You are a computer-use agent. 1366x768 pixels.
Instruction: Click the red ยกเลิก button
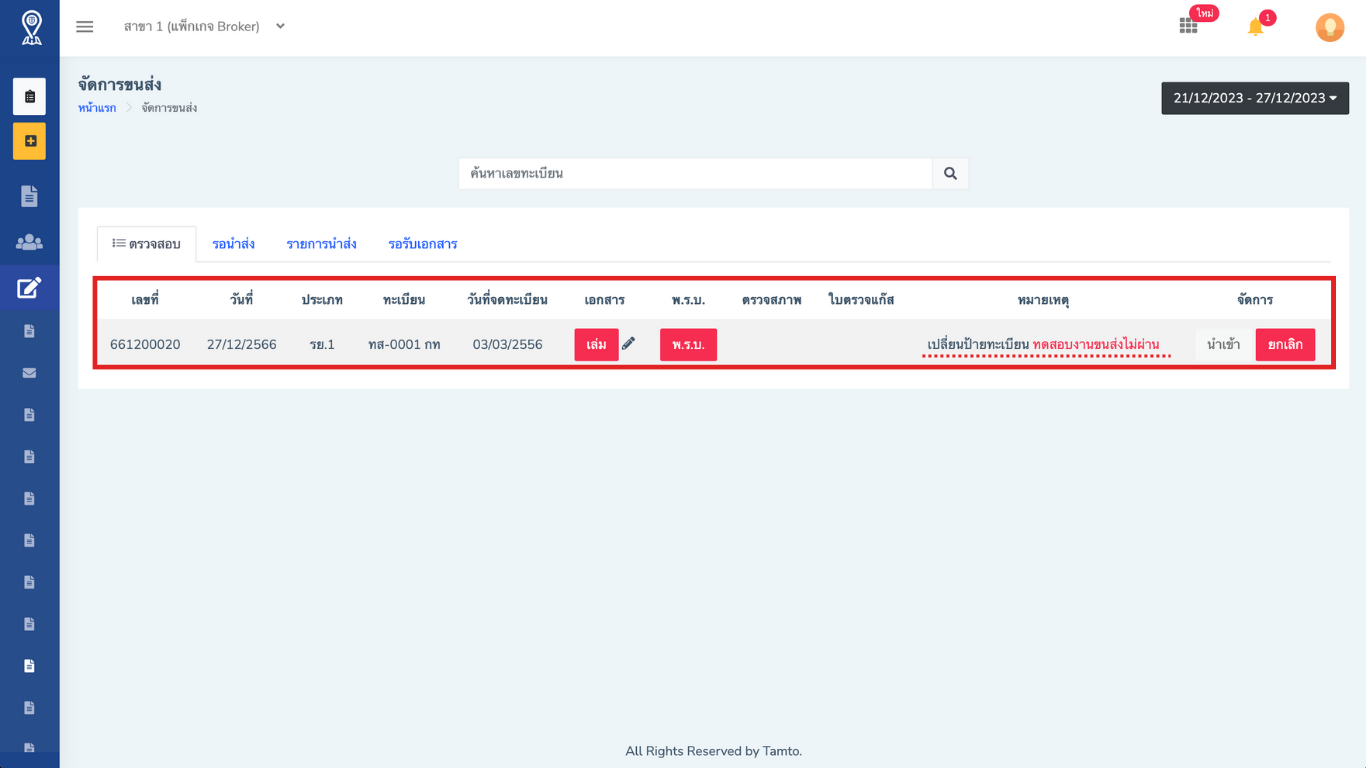(1285, 345)
